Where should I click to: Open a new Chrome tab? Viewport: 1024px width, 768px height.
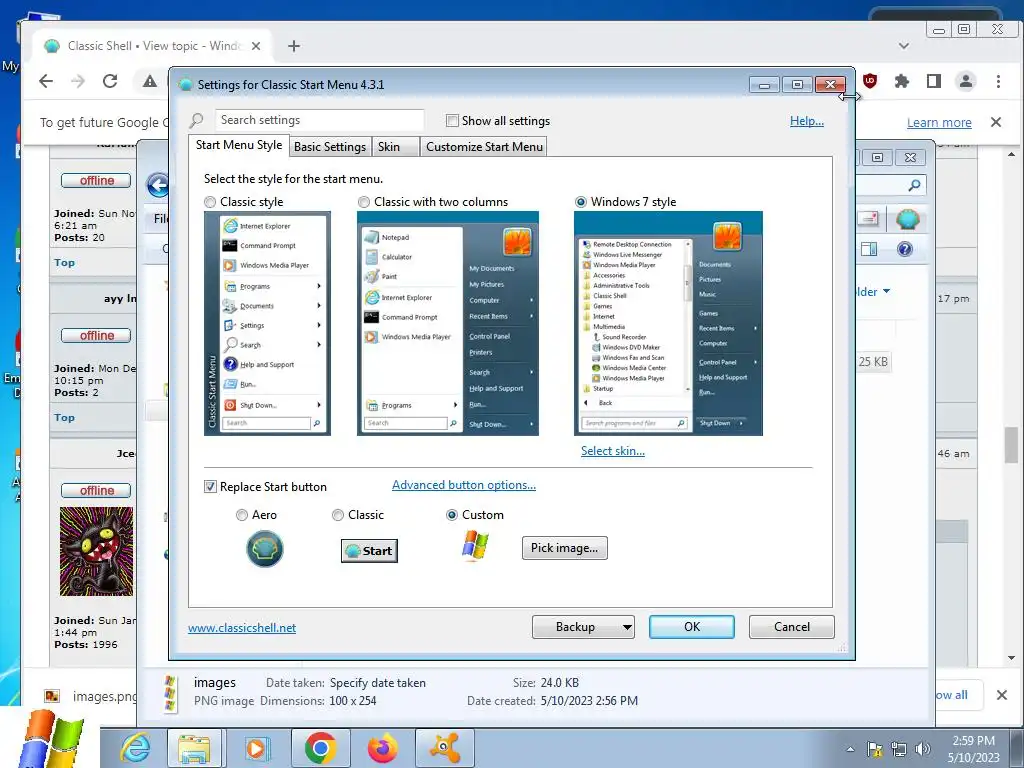[x=294, y=46]
